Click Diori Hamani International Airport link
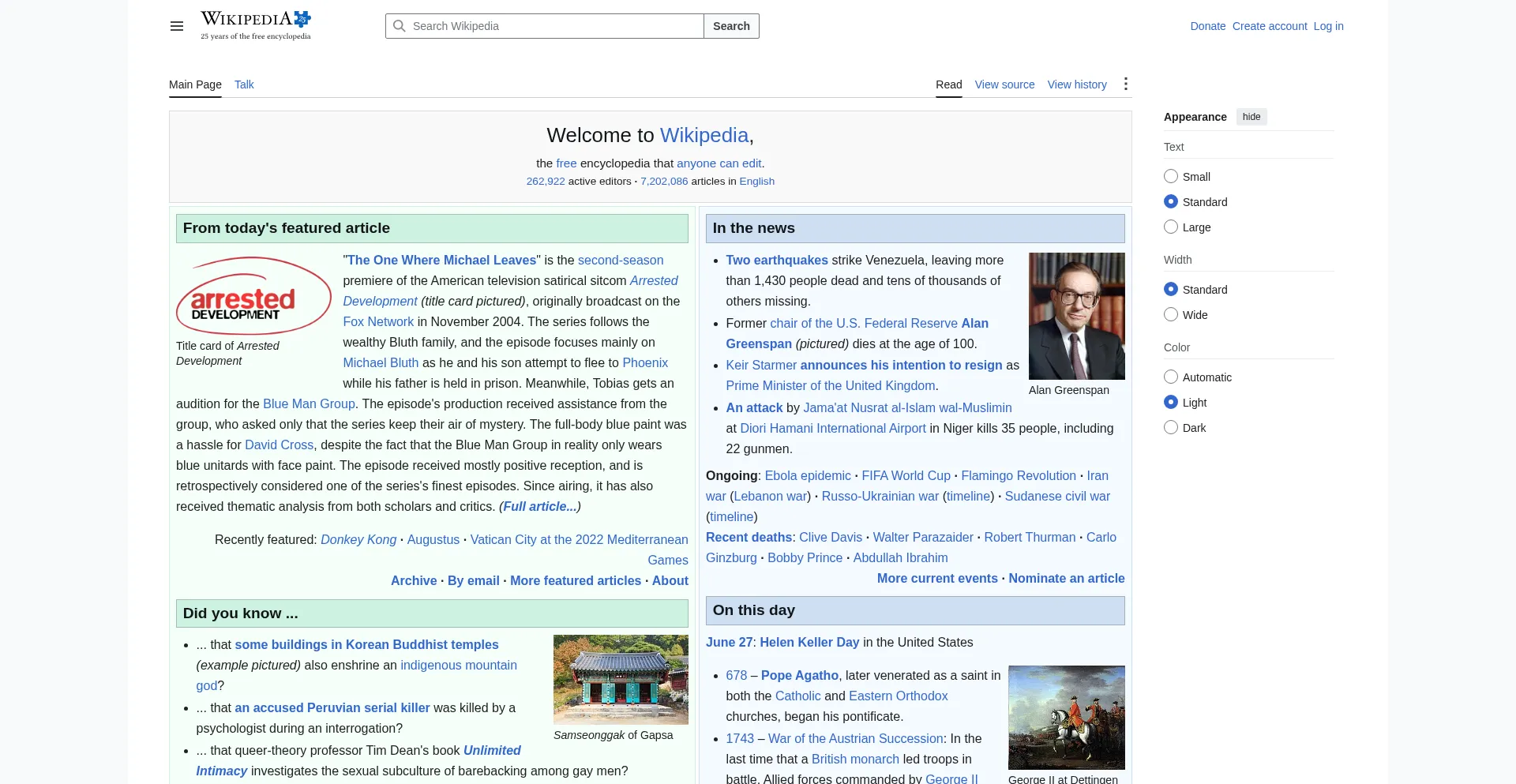The image size is (1516, 784). pyautogui.click(x=833, y=428)
